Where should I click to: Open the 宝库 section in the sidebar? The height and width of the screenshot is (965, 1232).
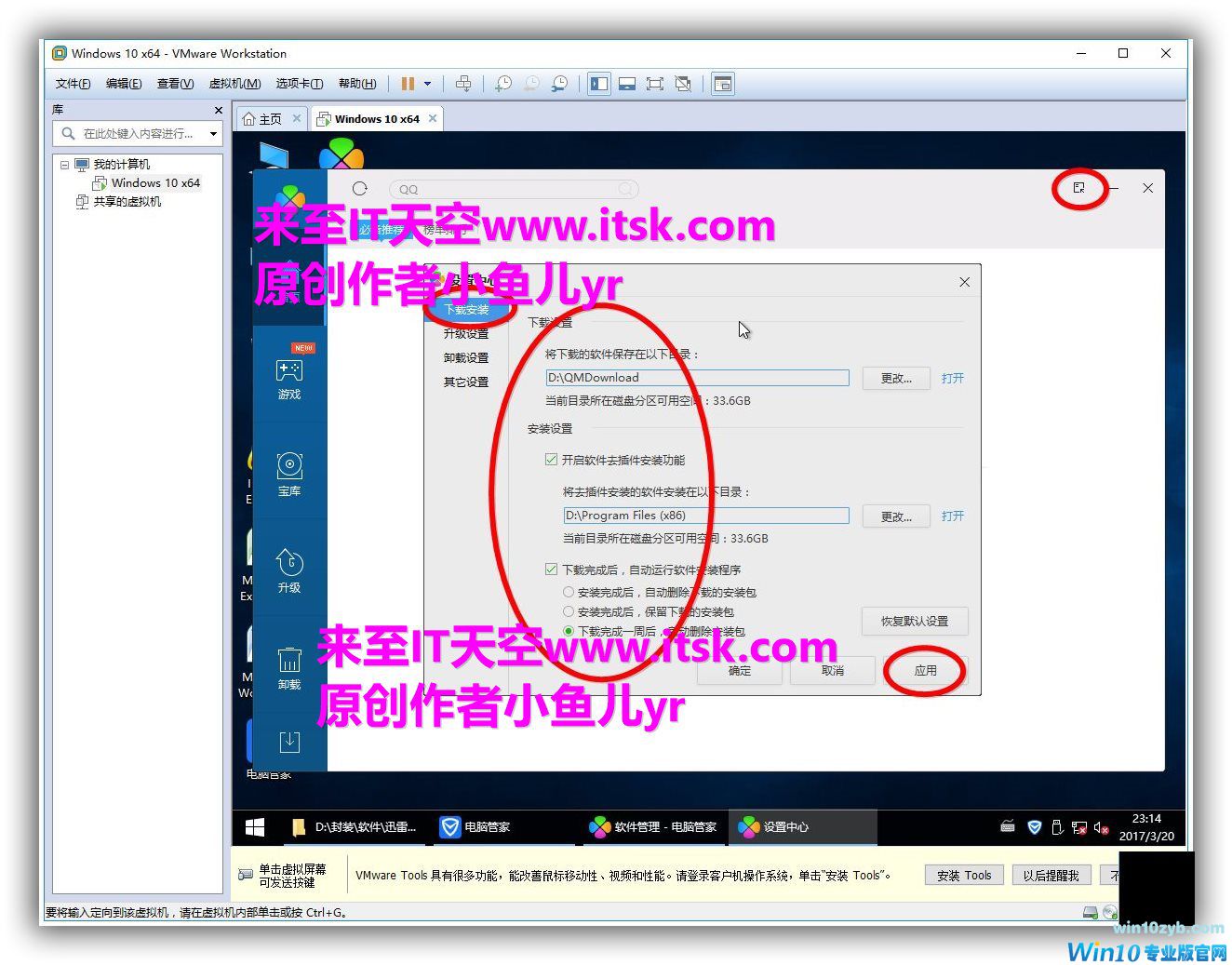tap(289, 474)
